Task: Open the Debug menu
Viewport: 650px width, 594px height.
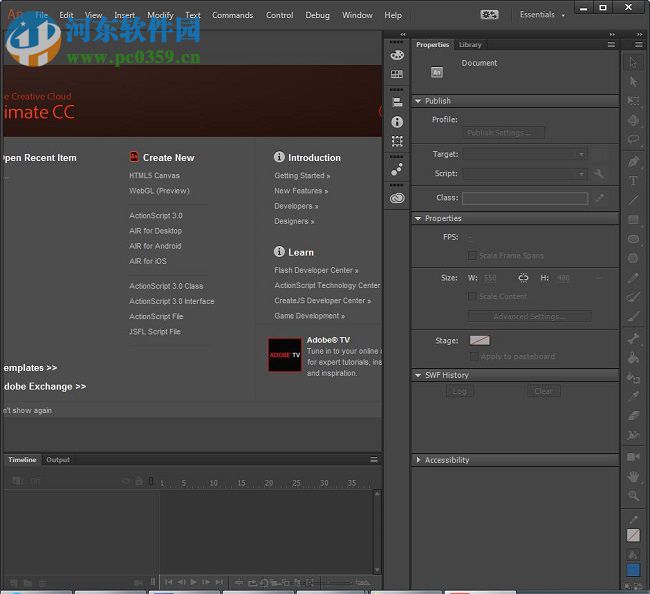Action: click(x=318, y=15)
